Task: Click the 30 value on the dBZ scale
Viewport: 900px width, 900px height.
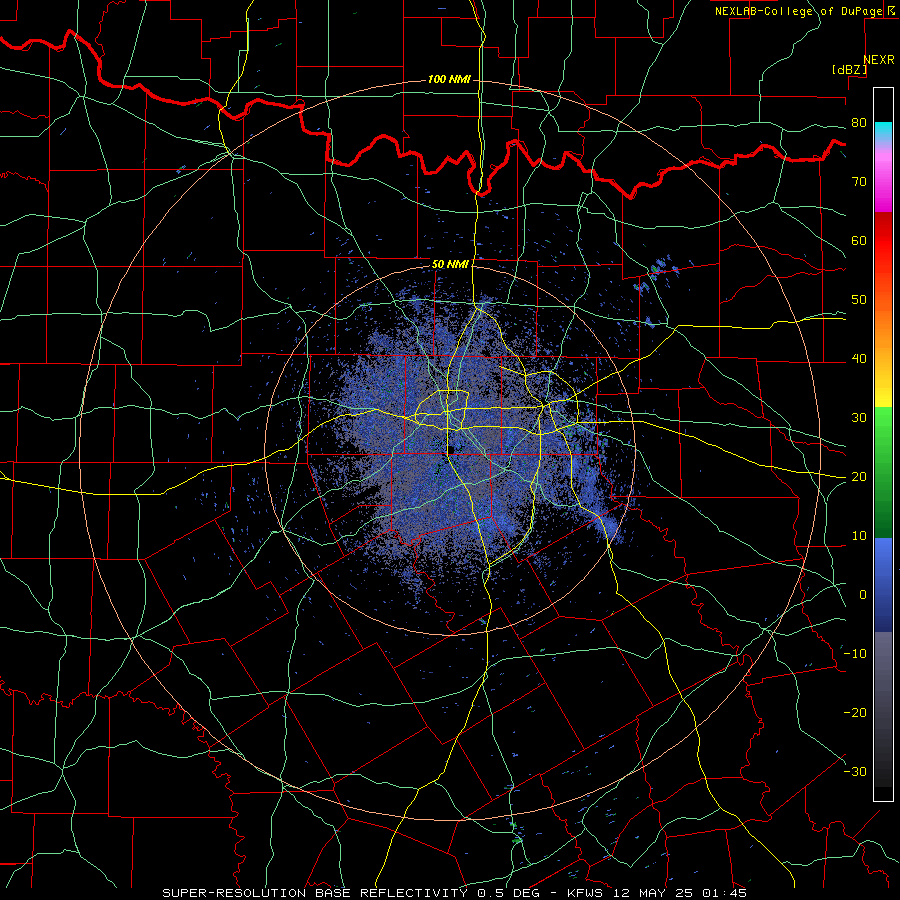Action: coord(859,418)
